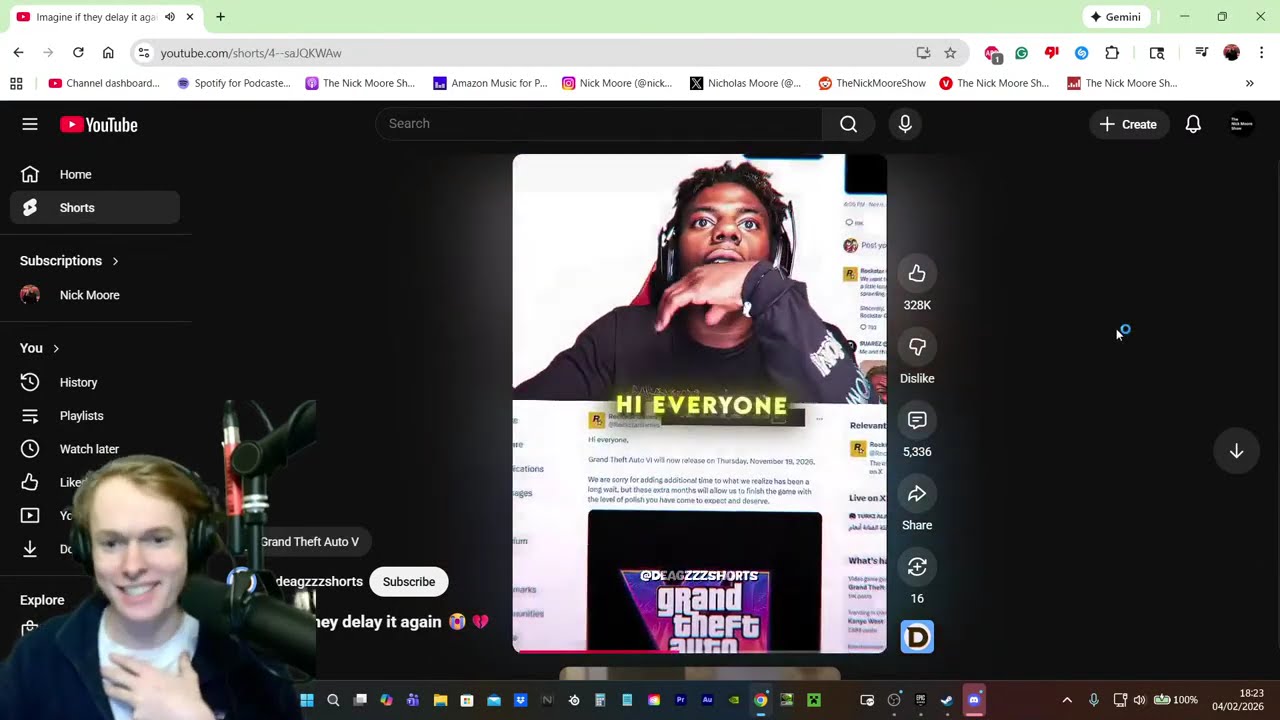Open Playlists in the sidebar
Screen dimensions: 1280x720
click(x=95, y=415)
